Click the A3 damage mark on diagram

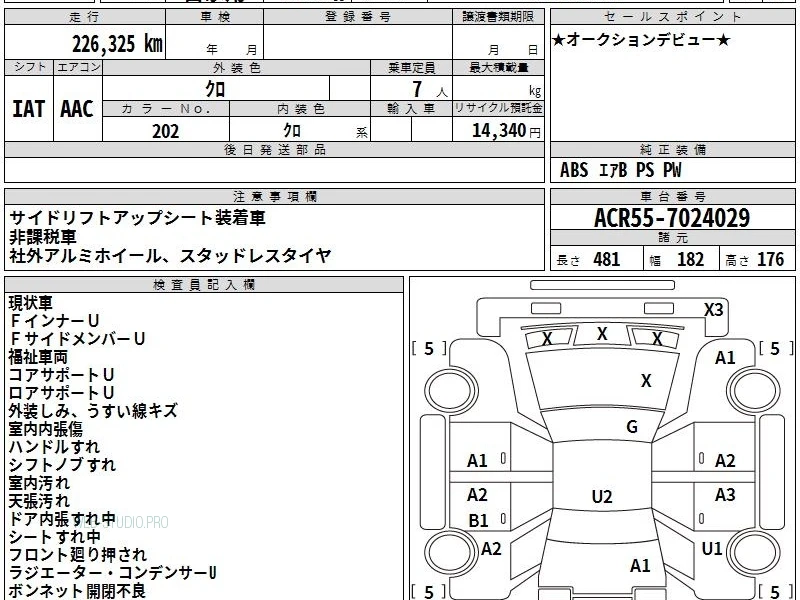(725, 494)
